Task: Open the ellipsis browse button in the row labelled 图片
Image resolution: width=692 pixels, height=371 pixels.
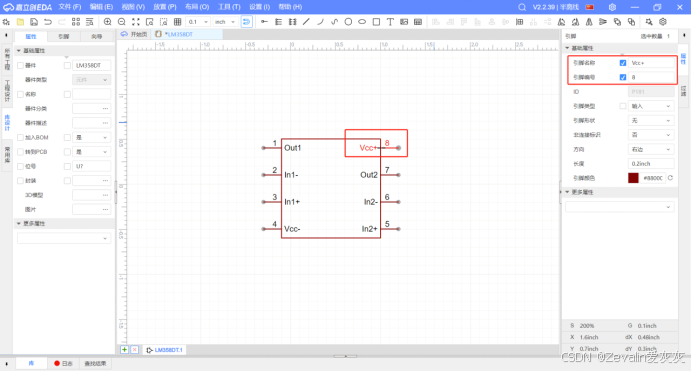Action: [x=105, y=210]
